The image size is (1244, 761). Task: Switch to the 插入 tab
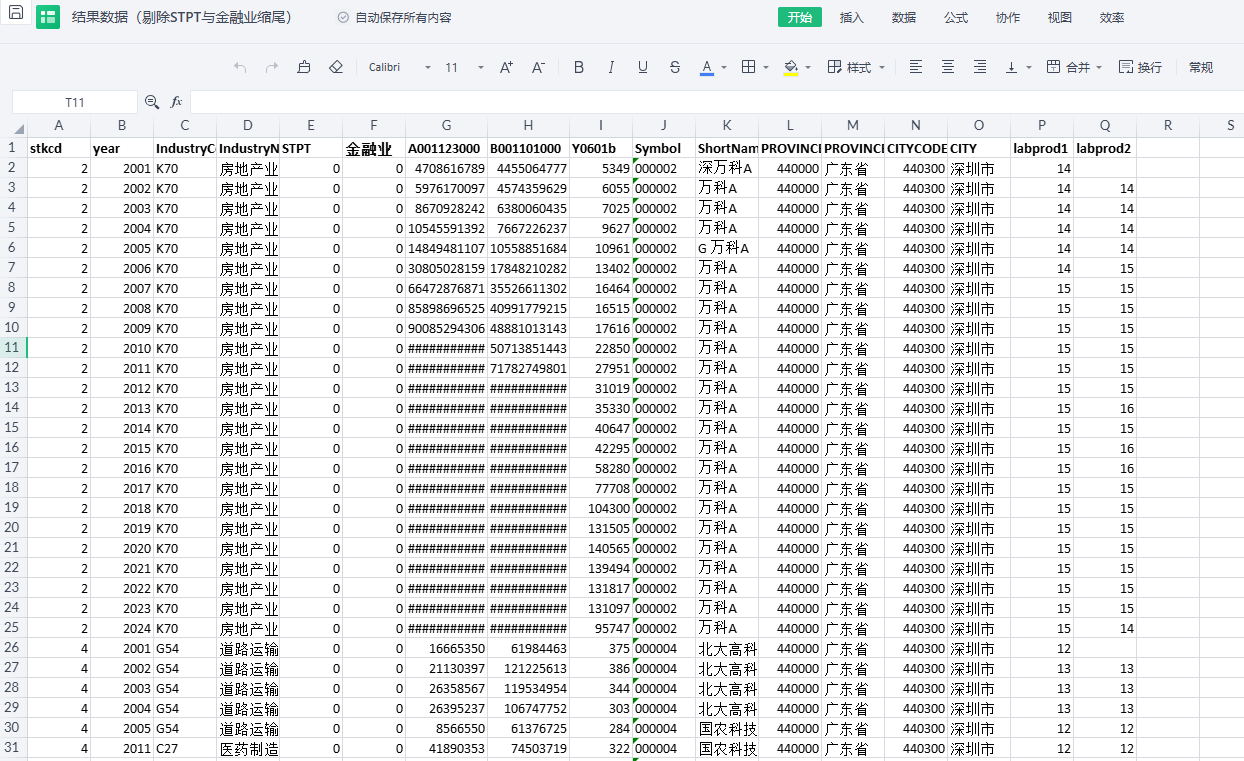tap(852, 17)
